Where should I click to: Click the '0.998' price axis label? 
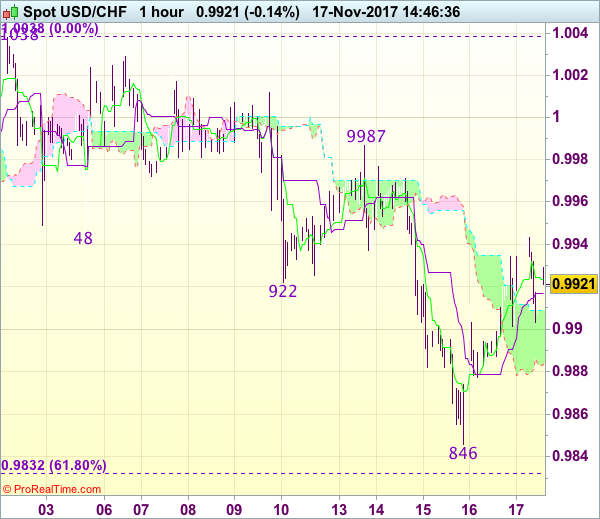pos(570,158)
